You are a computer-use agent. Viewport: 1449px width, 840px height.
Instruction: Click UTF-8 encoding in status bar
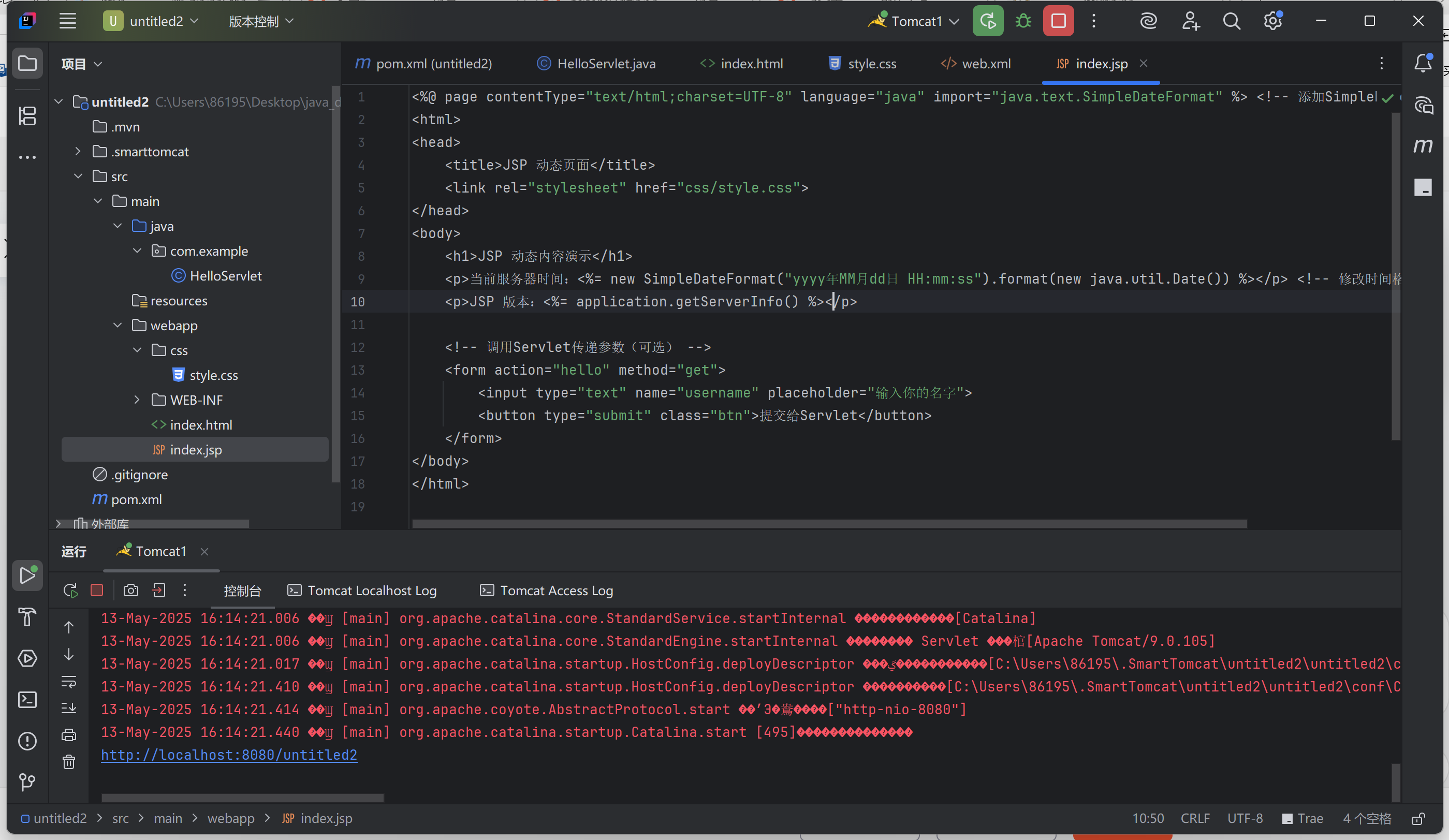[x=1245, y=819]
